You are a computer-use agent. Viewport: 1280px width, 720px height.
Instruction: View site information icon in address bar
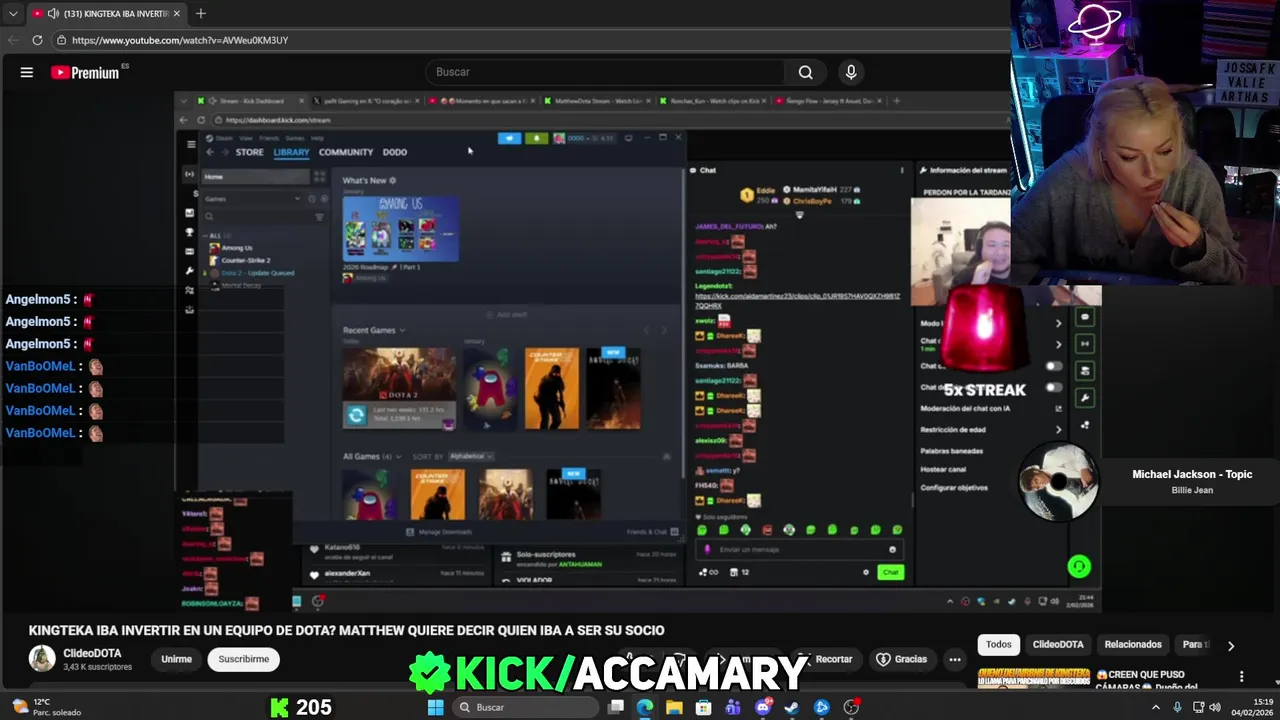[x=61, y=40]
